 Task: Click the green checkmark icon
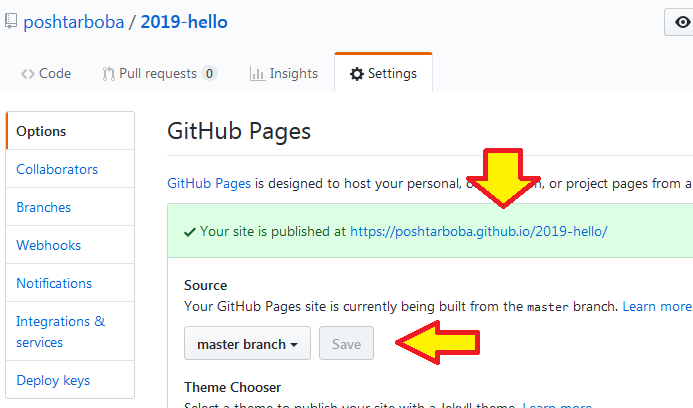pos(190,232)
